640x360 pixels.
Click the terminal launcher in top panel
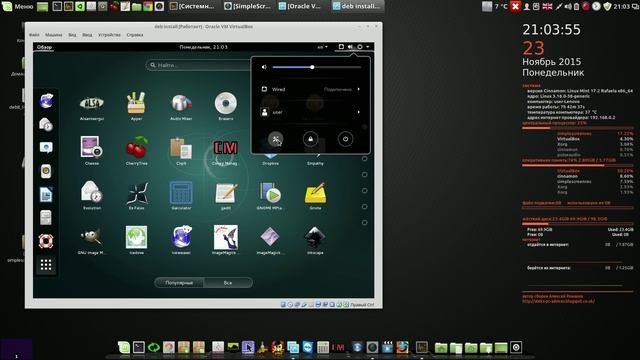(x=57, y=6)
